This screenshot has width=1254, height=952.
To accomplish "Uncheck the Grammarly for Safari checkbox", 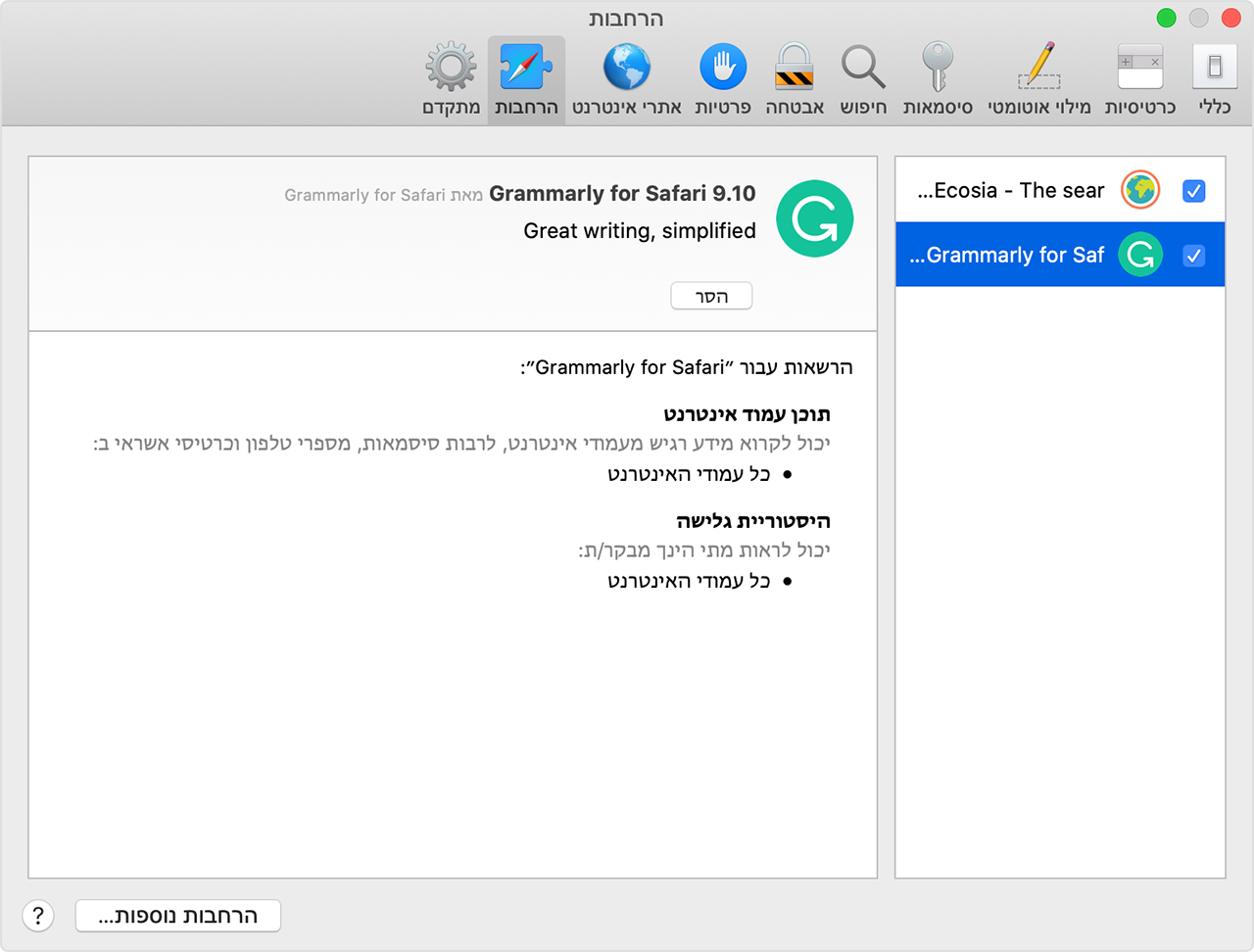I will click(x=1193, y=256).
